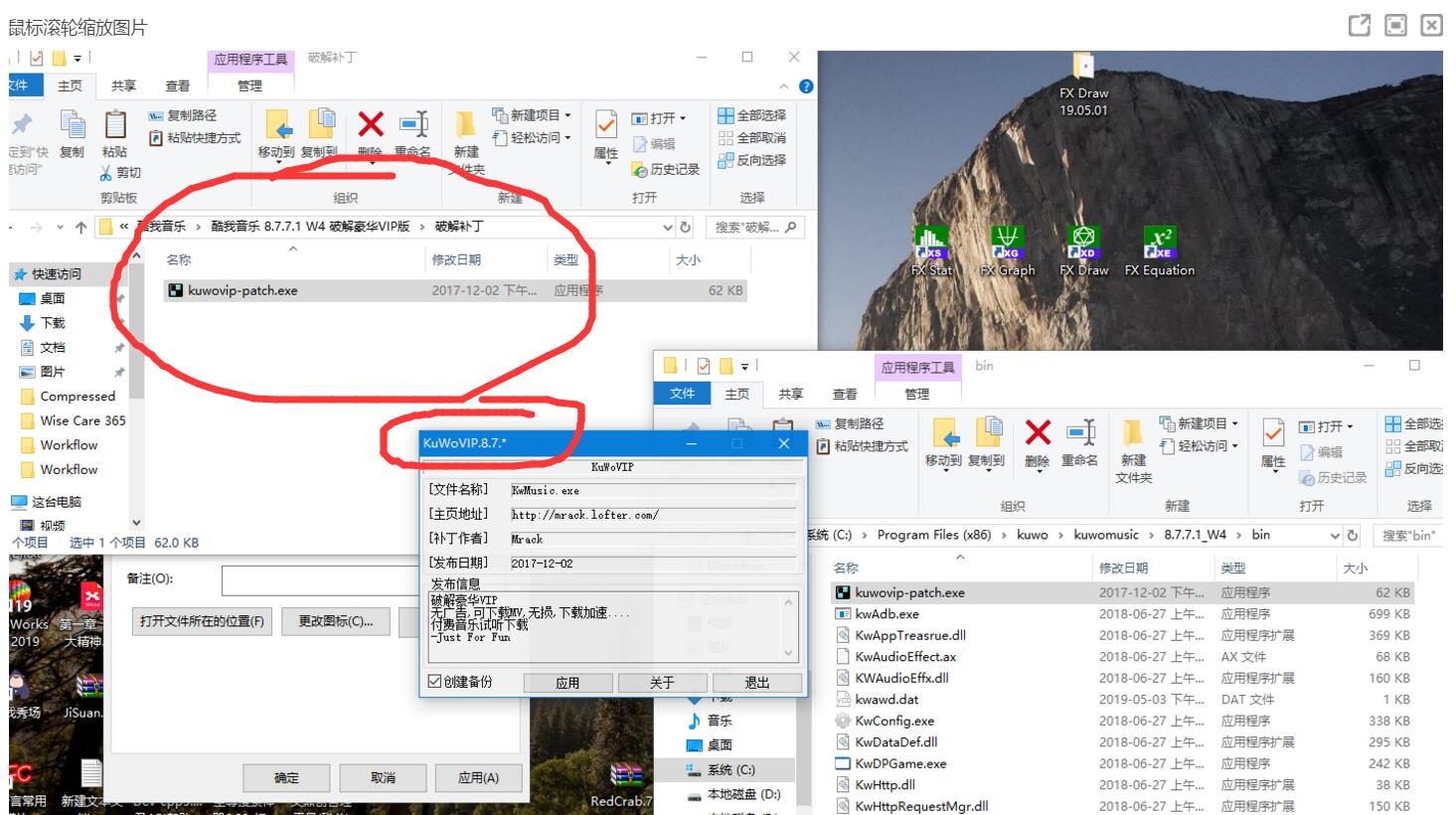
Task: Switch to 查看 tab in 破解补丁 window
Action: coord(178,86)
